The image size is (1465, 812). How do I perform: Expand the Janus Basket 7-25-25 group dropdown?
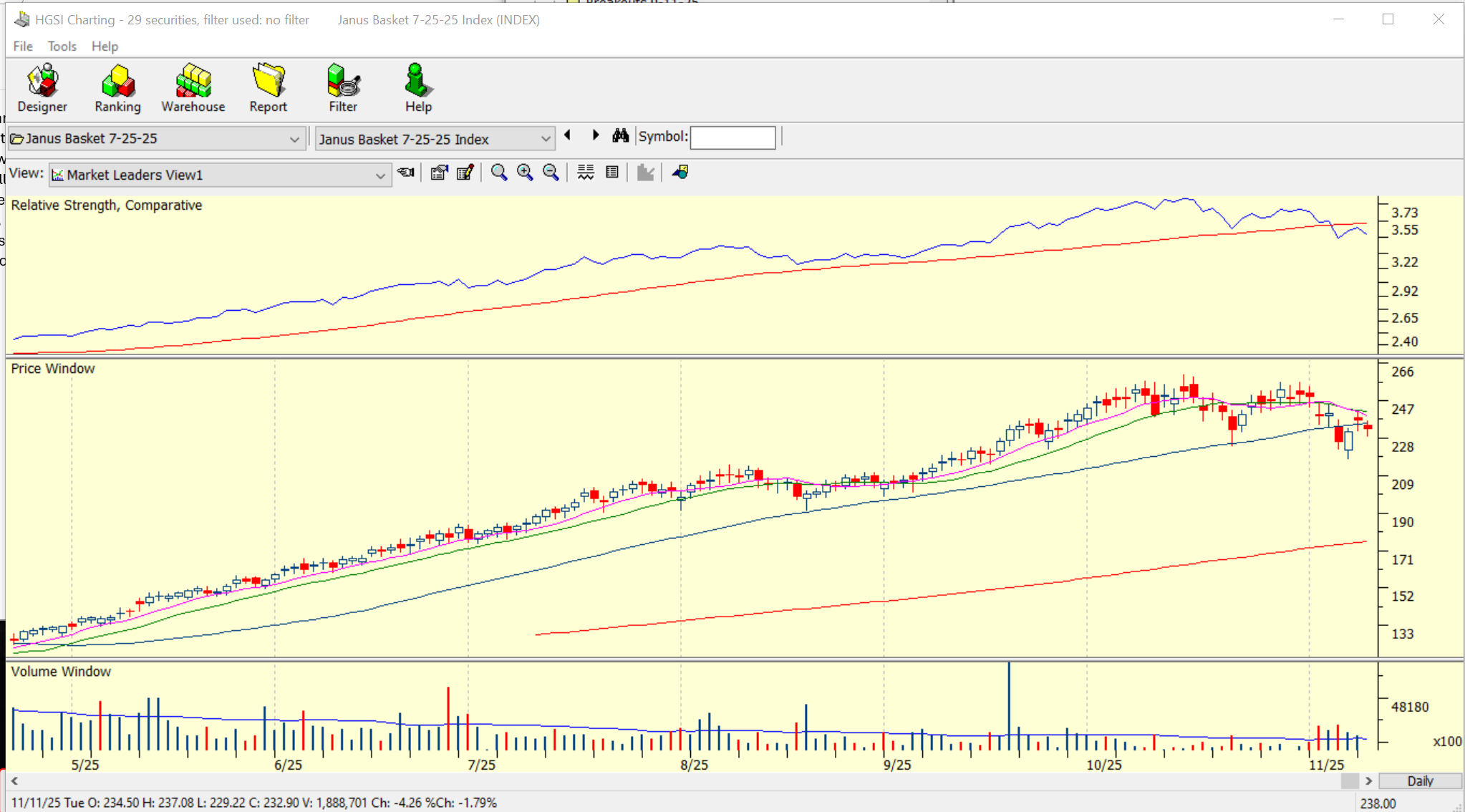[x=294, y=139]
